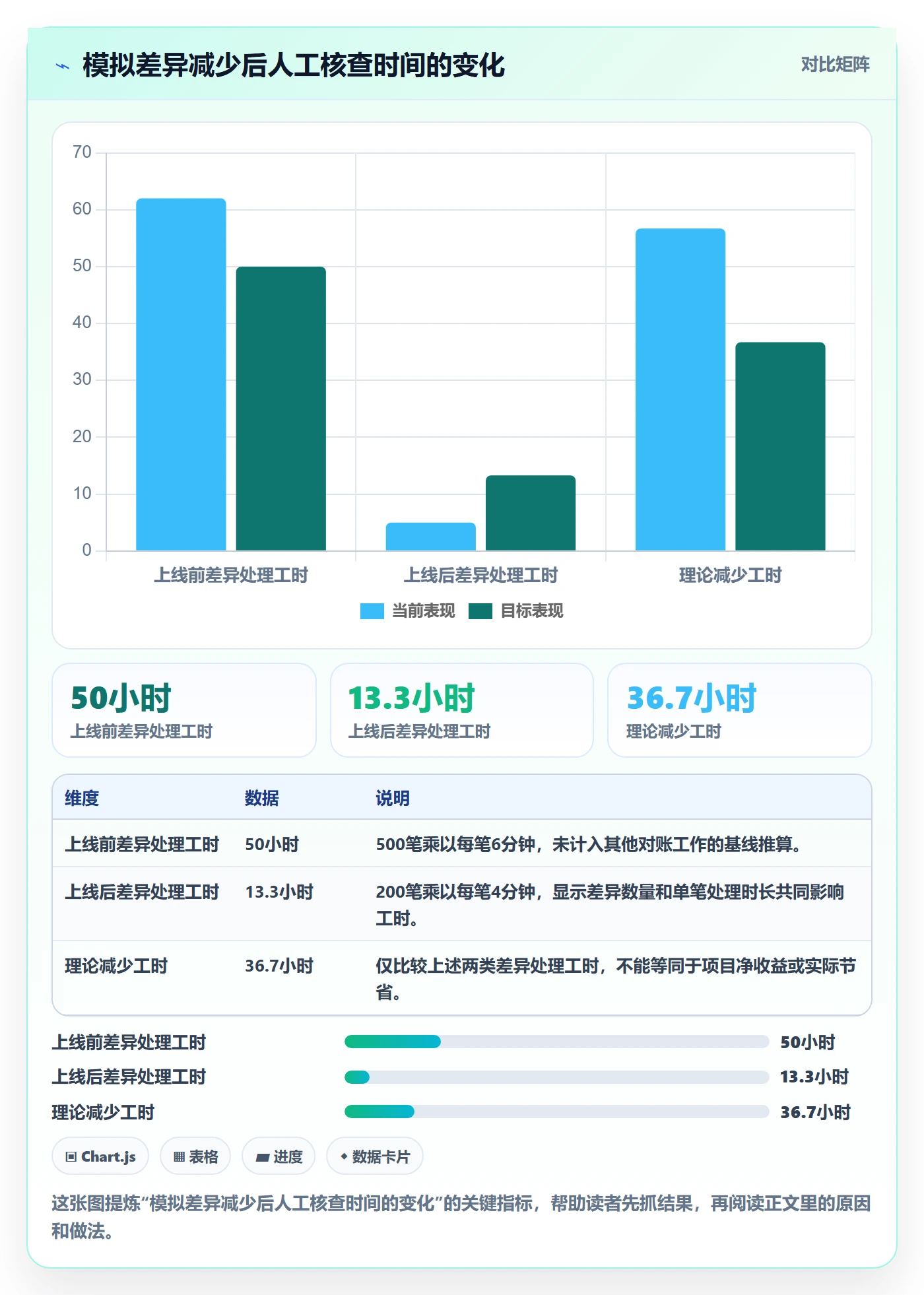This screenshot has height=1295, width=924.
Task: Click green bar for 上线后差异处理工时
Action: point(531,513)
